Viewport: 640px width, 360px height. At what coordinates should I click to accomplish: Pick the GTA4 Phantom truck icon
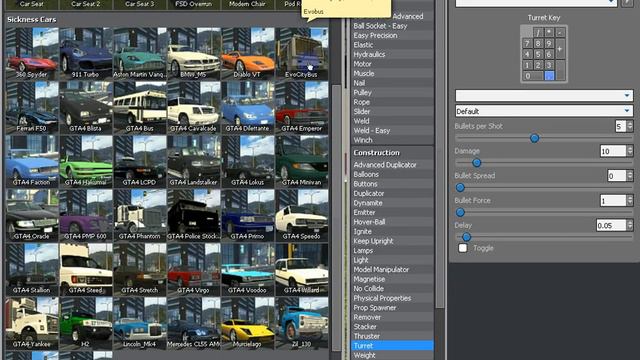tap(140, 215)
